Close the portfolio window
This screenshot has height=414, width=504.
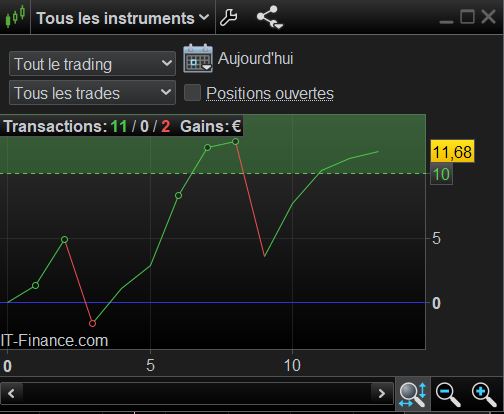[488, 16]
